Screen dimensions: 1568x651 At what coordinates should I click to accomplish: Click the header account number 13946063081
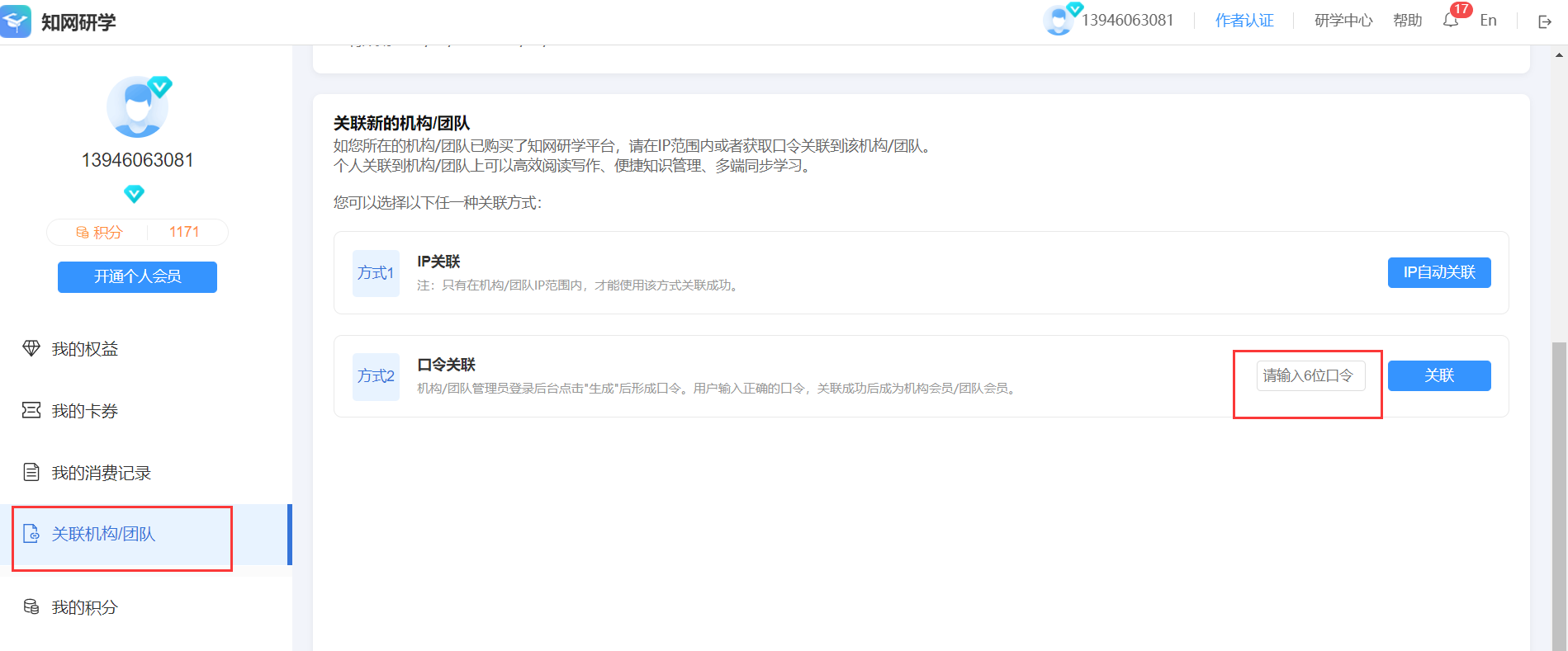coord(1127,21)
